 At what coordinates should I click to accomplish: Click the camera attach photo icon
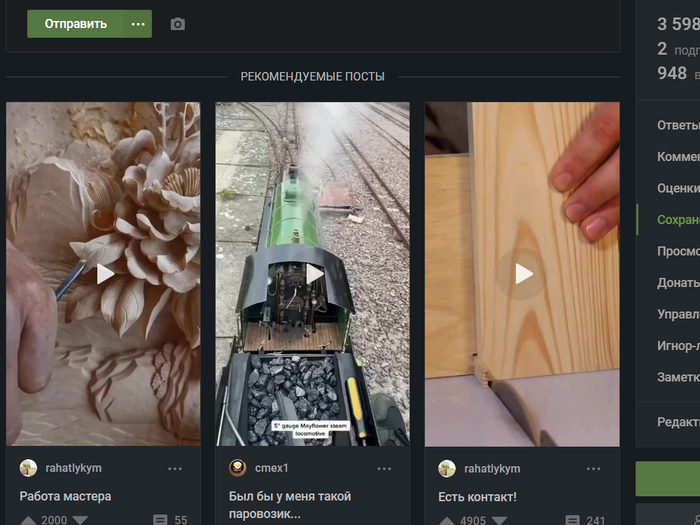[178, 24]
